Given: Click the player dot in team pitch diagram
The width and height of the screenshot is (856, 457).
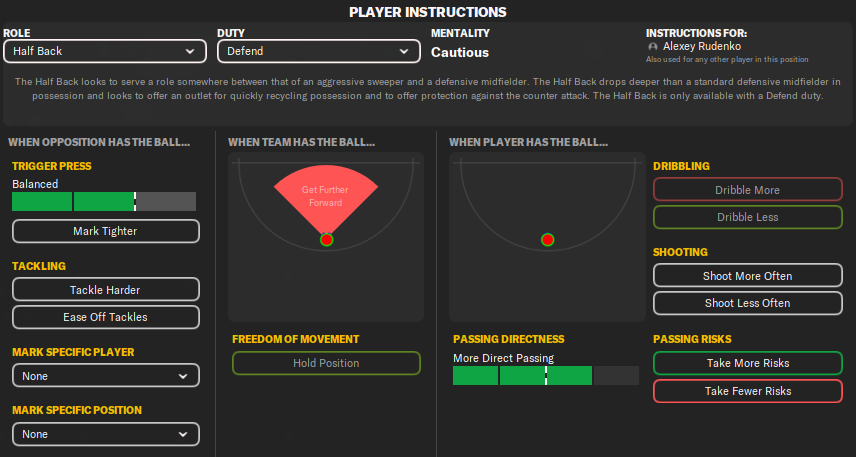Looking at the screenshot, I should point(326,240).
